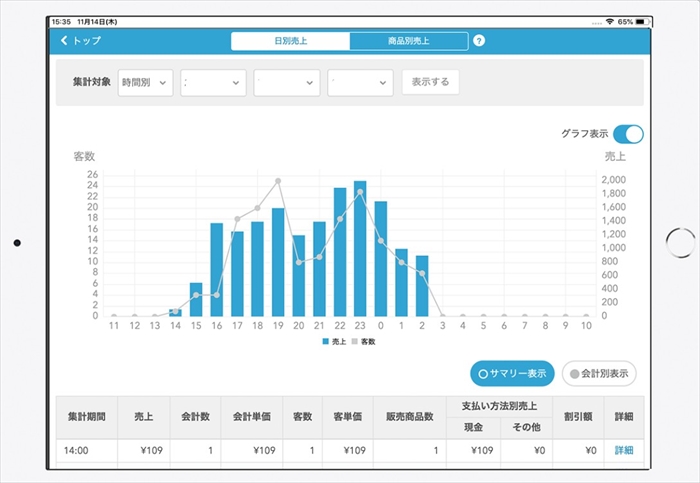Click the 客数 gray legend marker
The height and width of the screenshot is (483, 700).
[355, 342]
